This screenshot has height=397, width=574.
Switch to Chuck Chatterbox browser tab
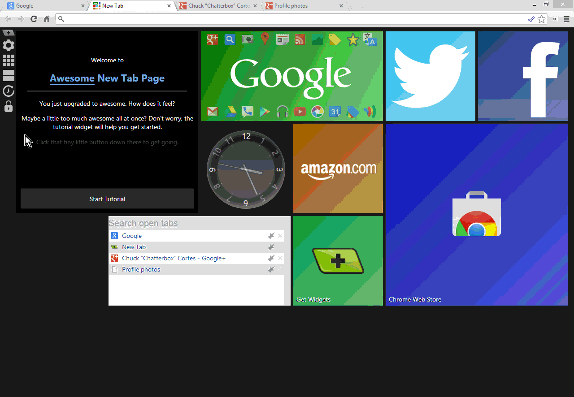tap(218, 5)
